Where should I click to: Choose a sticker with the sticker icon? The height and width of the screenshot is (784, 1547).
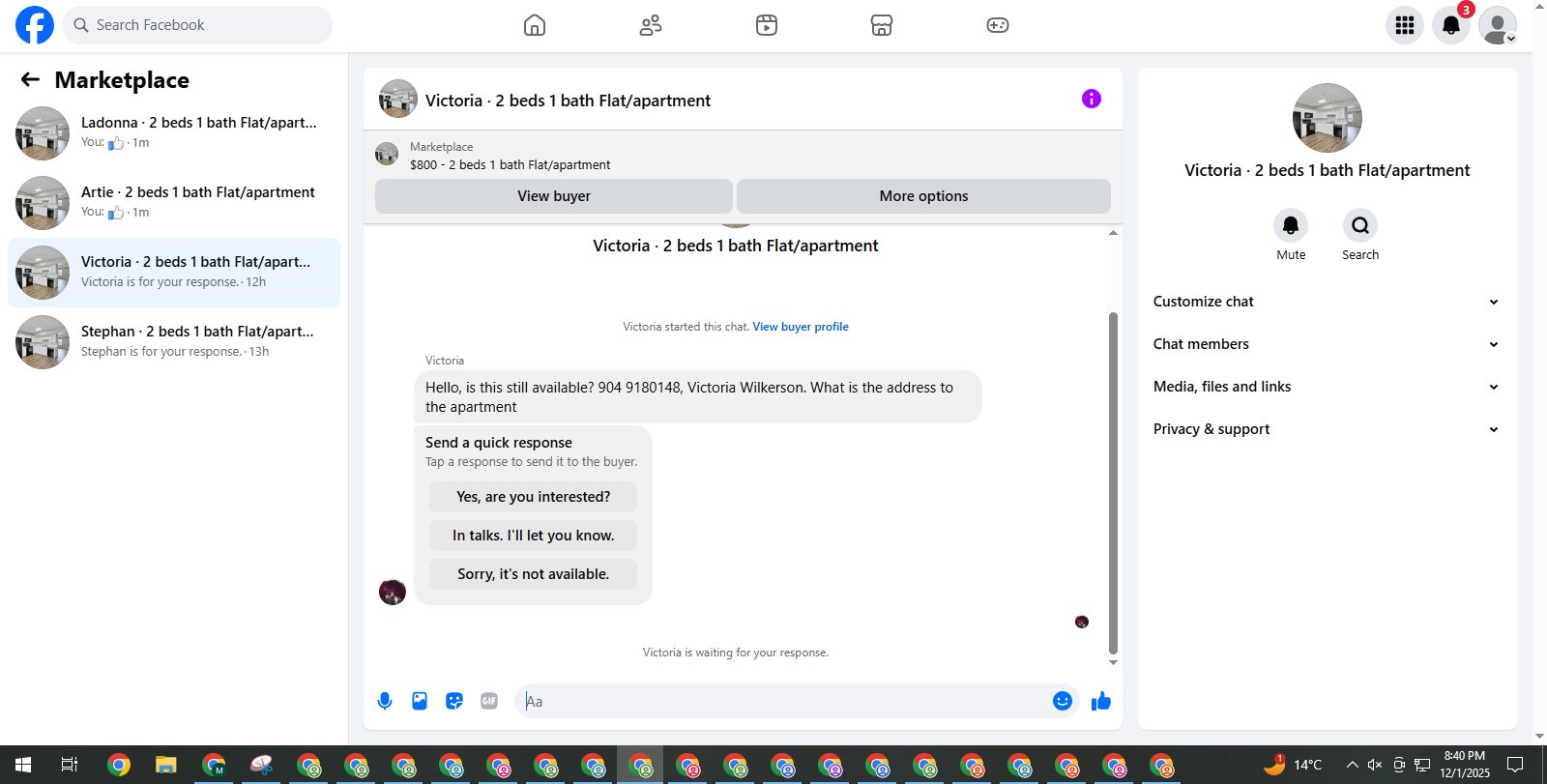pos(454,701)
